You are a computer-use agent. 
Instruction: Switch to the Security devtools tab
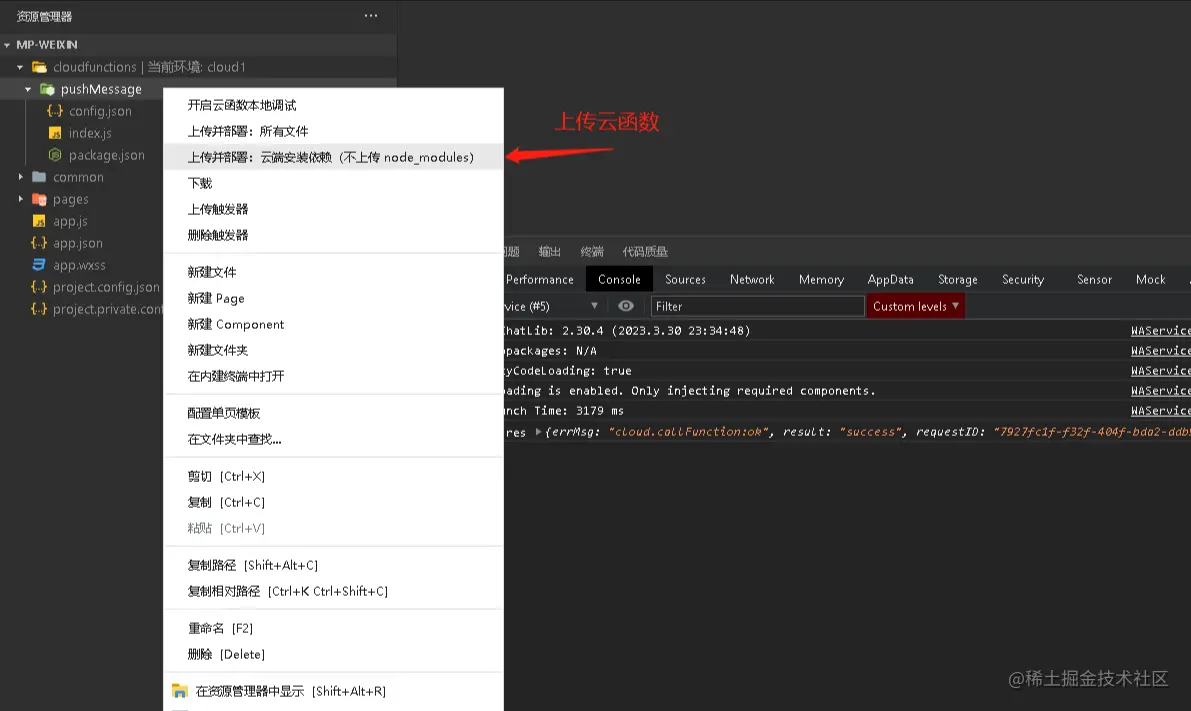click(x=1022, y=280)
